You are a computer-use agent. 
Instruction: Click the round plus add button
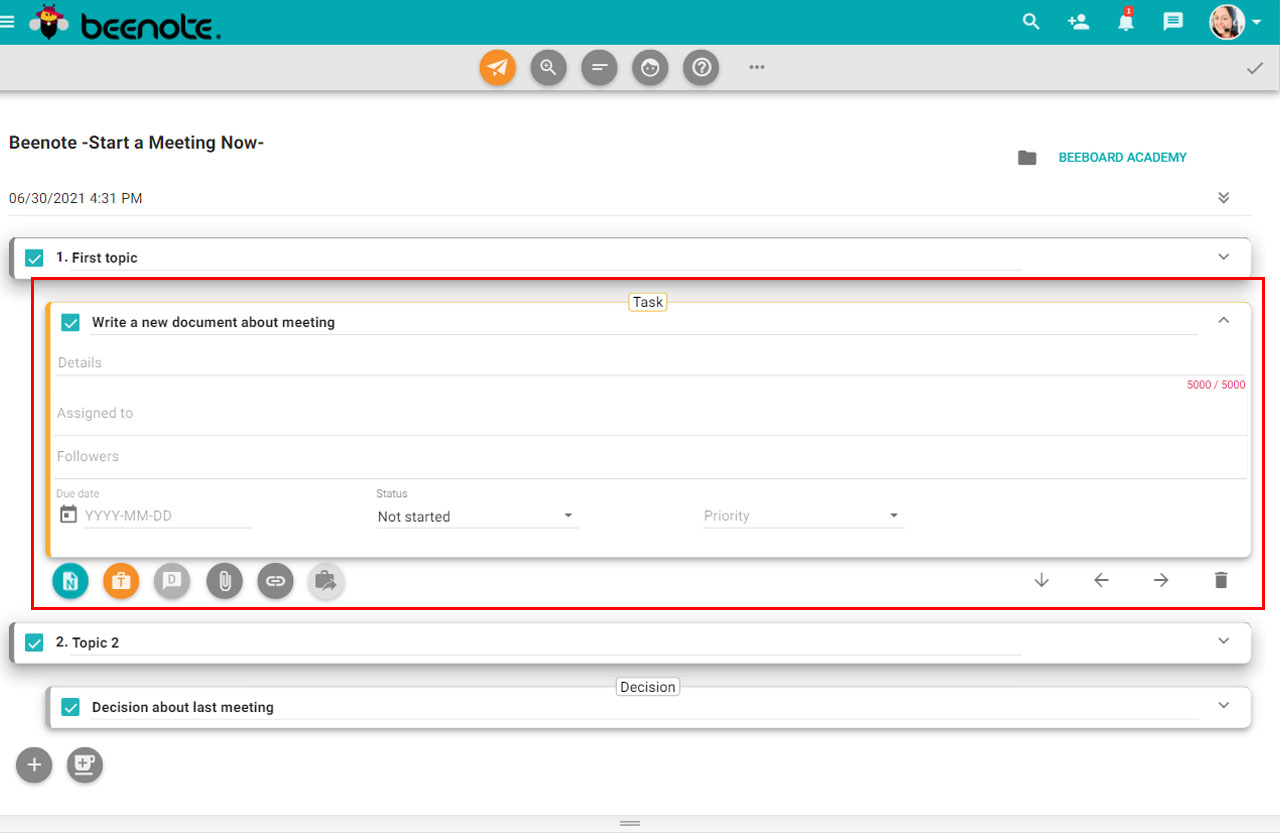pyautogui.click(x=34, y=765)
